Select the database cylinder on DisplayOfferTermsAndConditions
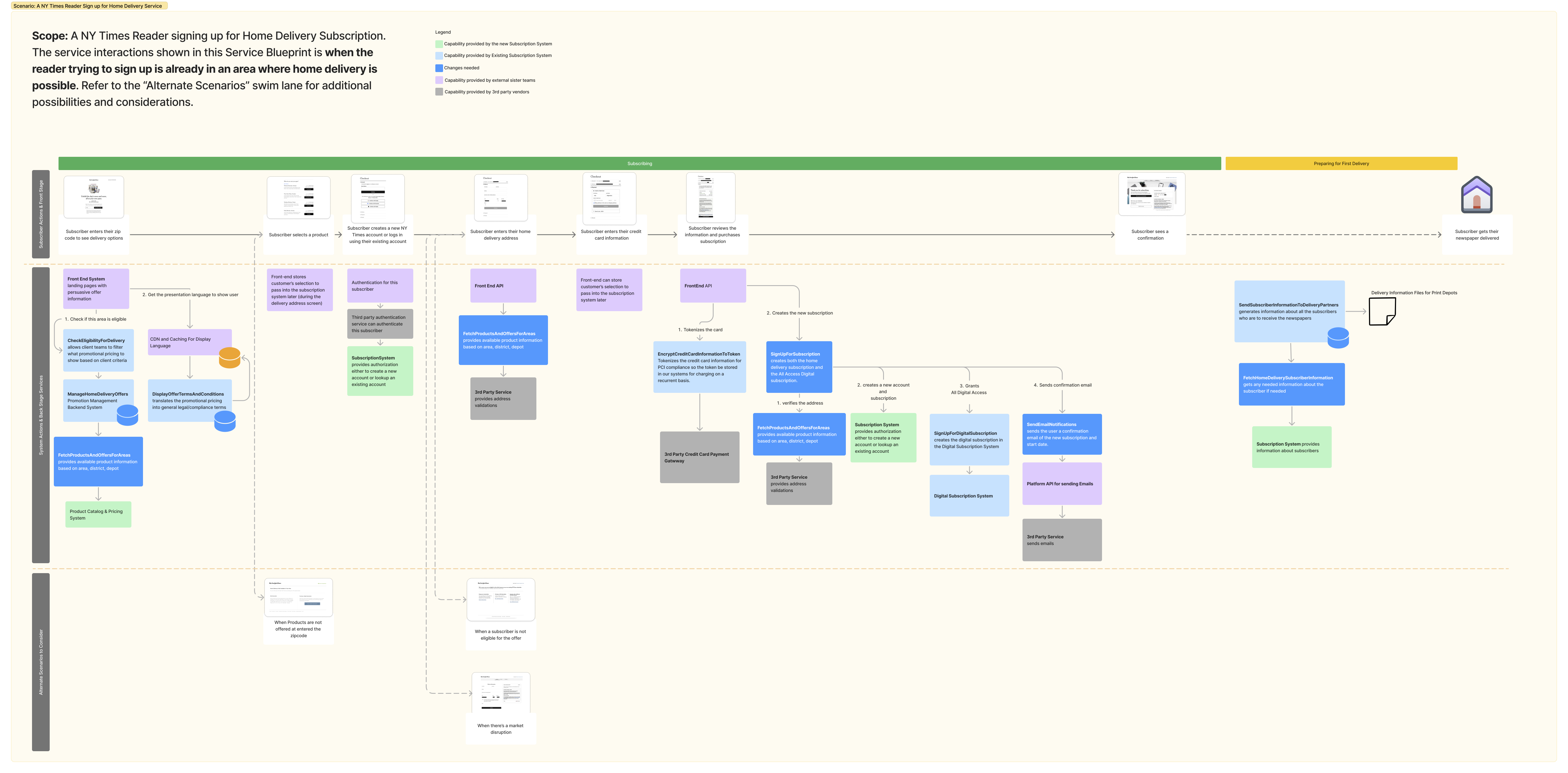The image size is (1568, 773). 225,421
